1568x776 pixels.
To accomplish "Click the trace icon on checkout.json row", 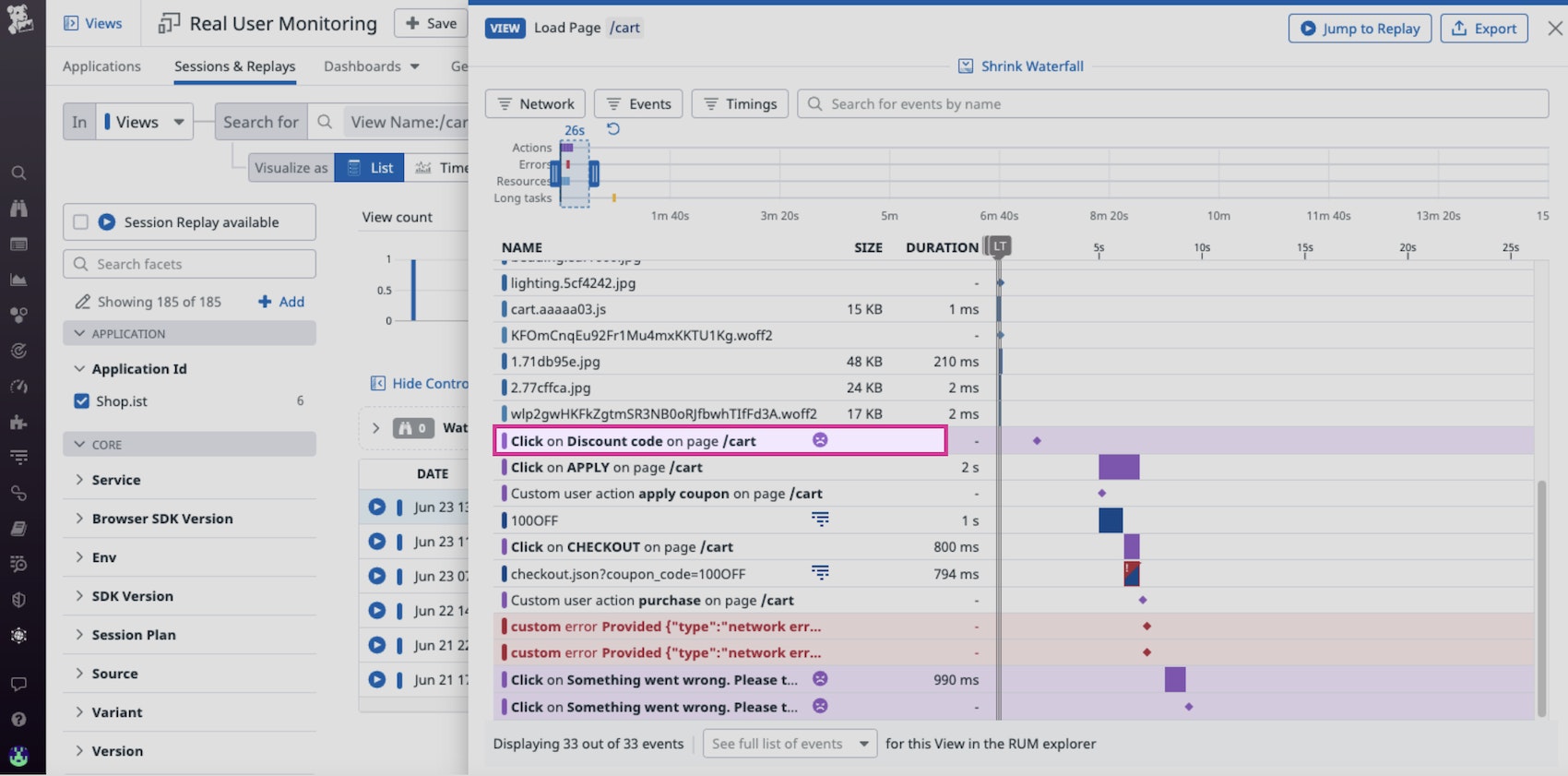I will [819, 573].
